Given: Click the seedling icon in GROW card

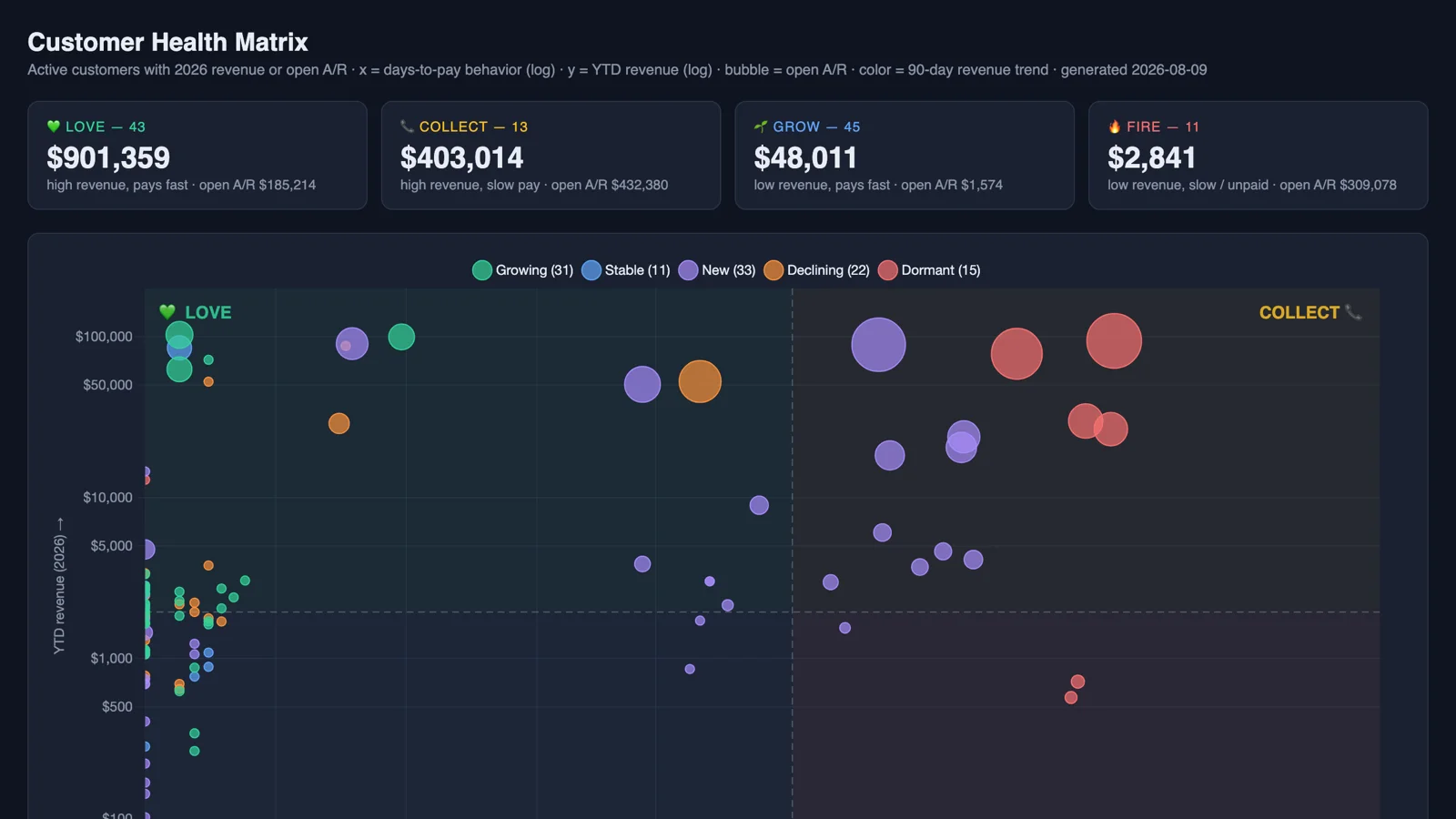Looking at the screenshot, I should tap(761, 126).
